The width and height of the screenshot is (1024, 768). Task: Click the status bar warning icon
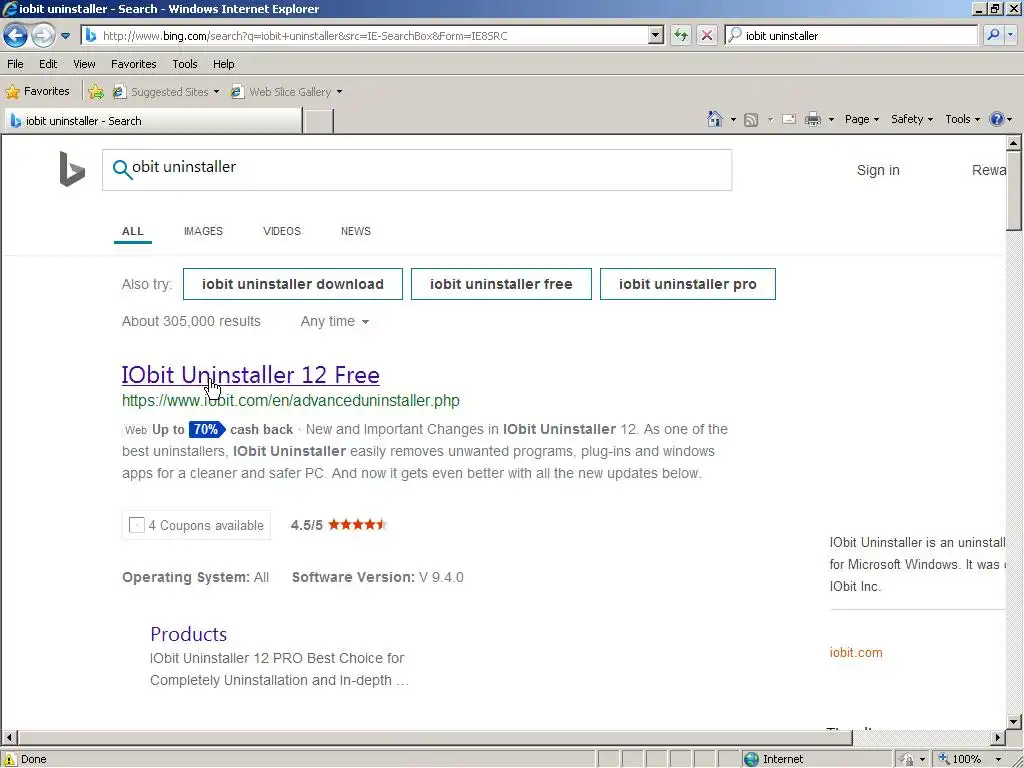10,759
